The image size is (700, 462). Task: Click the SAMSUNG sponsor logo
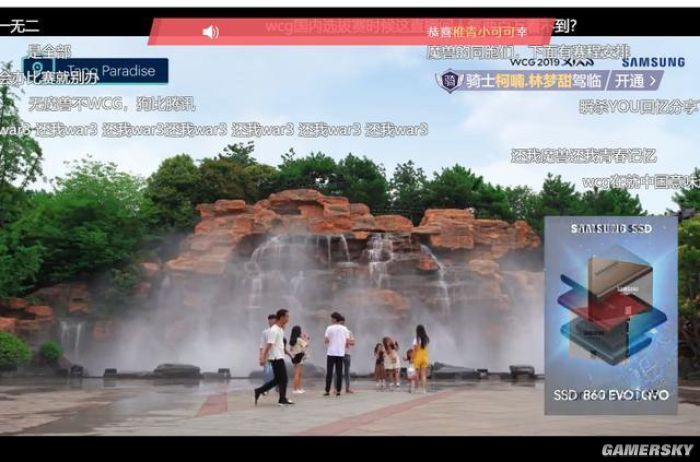pyautogui.click(x=654, y=62)
